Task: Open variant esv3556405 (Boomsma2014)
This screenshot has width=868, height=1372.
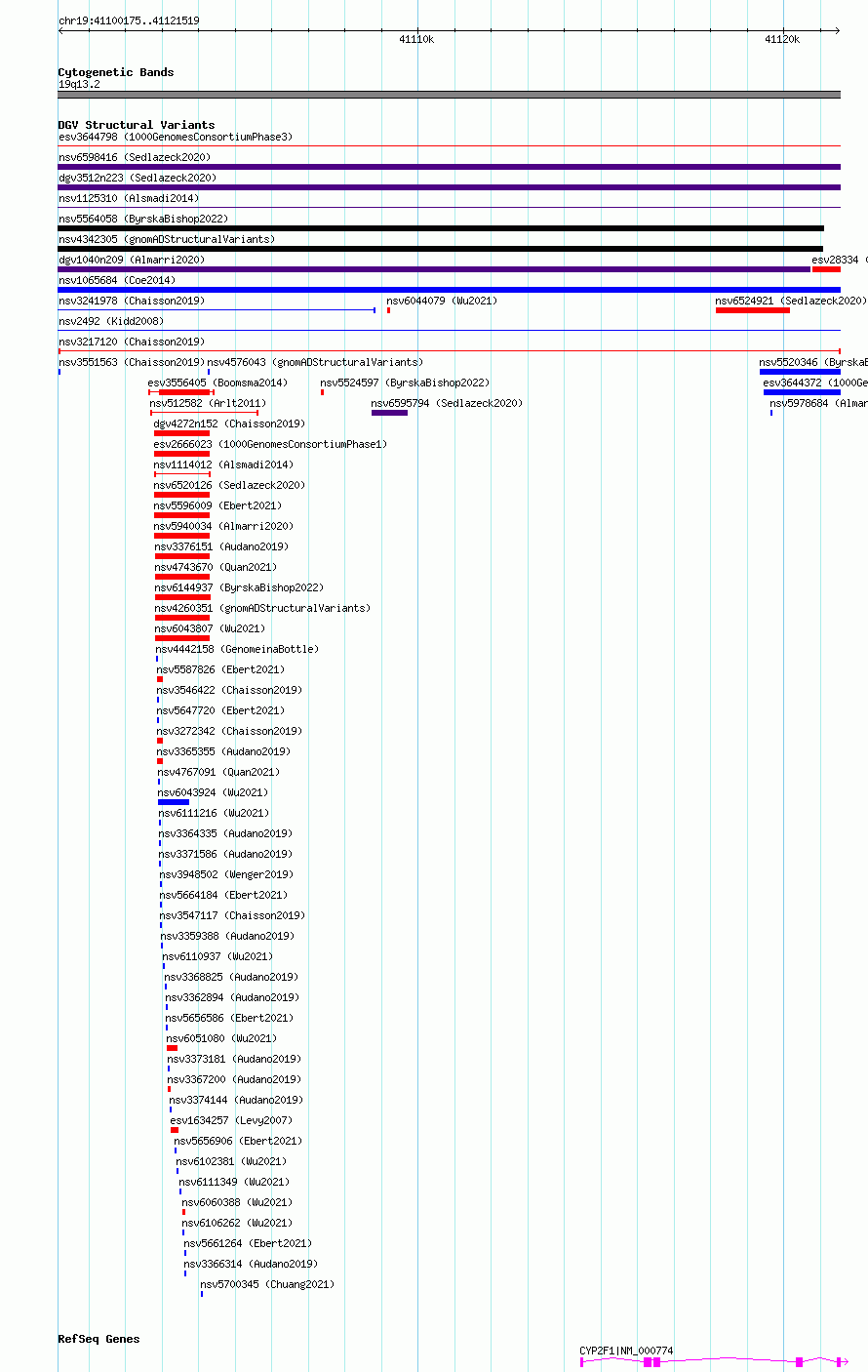Action: click(217, 383)
